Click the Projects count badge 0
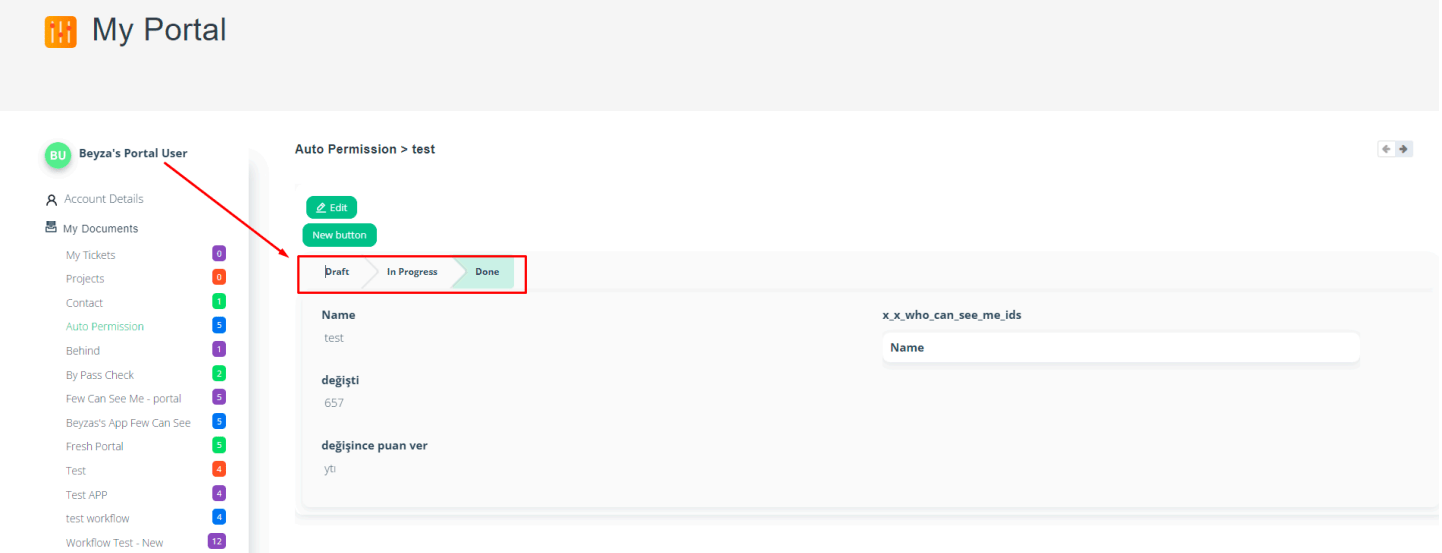1442x553 pixels. pyautogui.click(x=219, y=277)
